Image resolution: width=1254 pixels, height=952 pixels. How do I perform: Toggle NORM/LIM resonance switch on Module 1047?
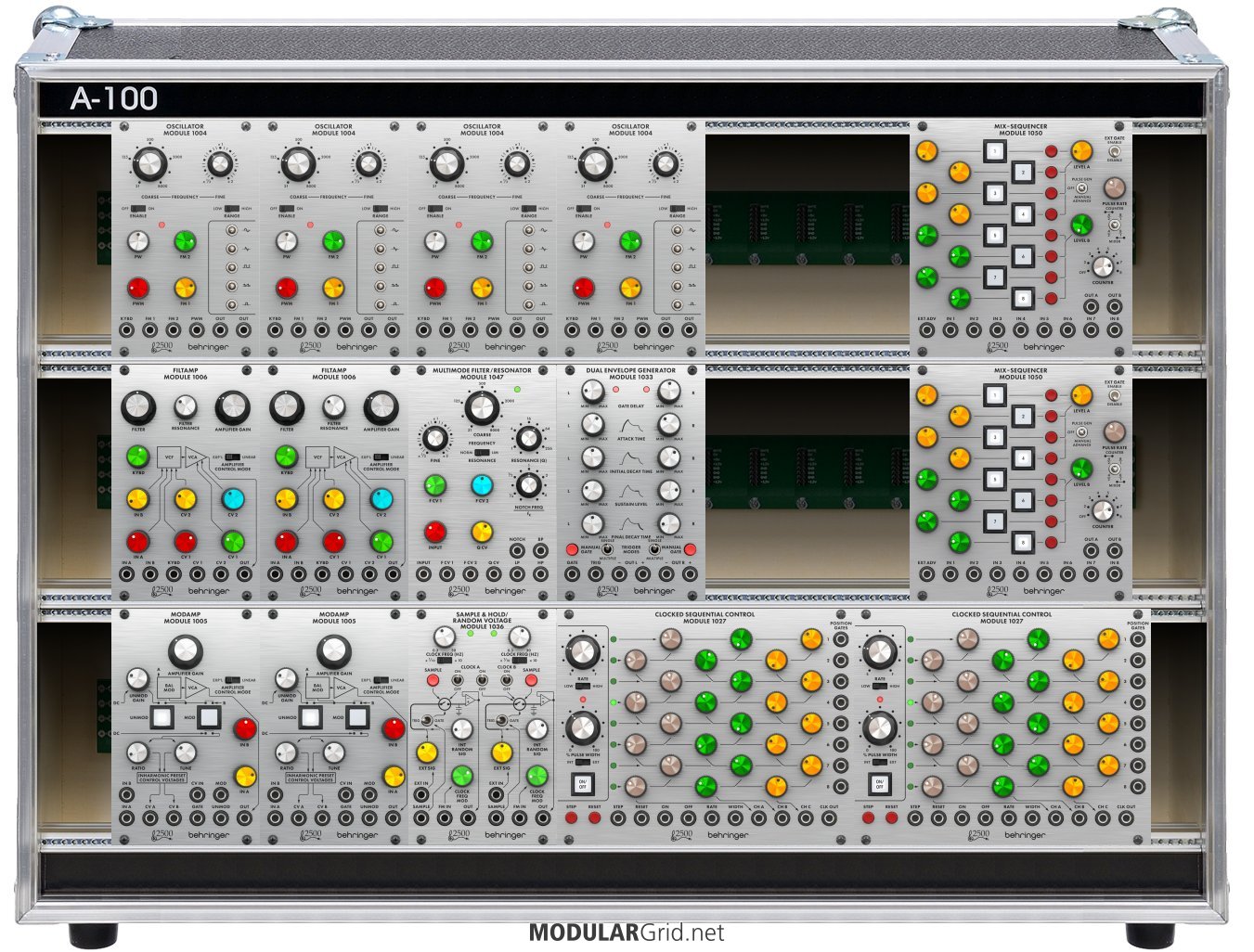click(482, 452)
